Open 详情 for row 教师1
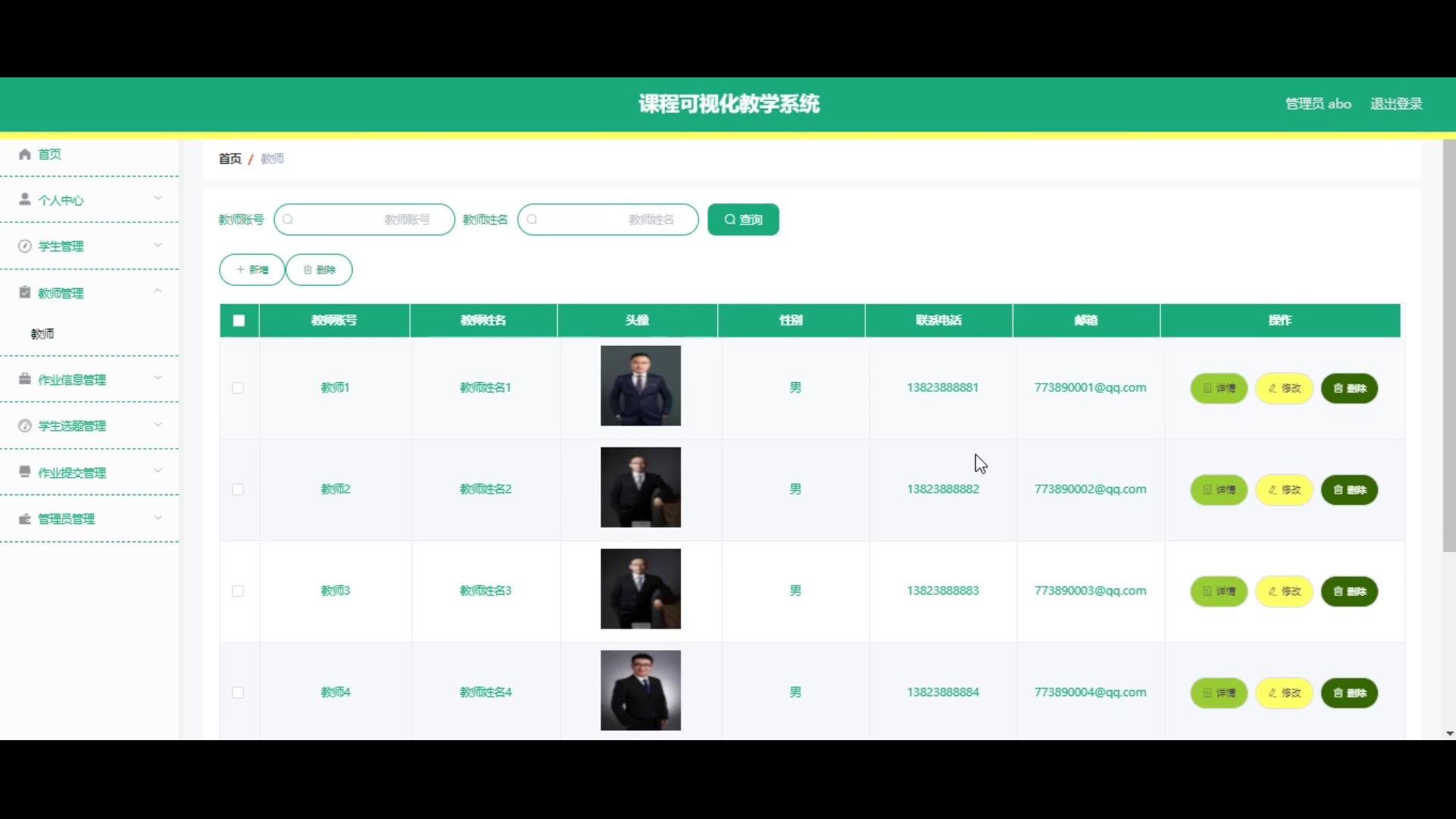This screenshot has width=1456, height=819. [1219, 388]
